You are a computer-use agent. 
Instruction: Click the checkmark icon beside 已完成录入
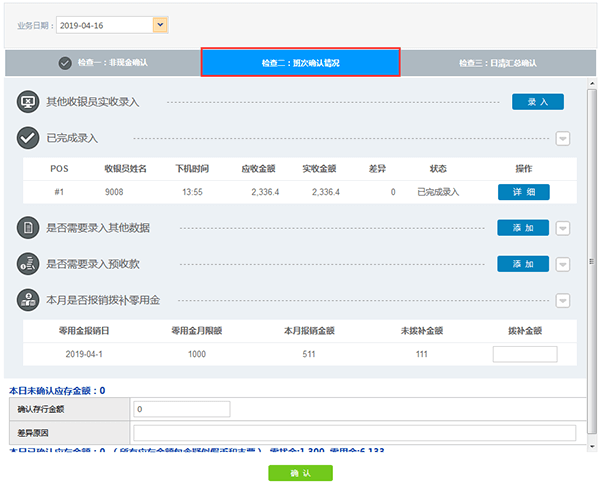(x=28, y=138)
